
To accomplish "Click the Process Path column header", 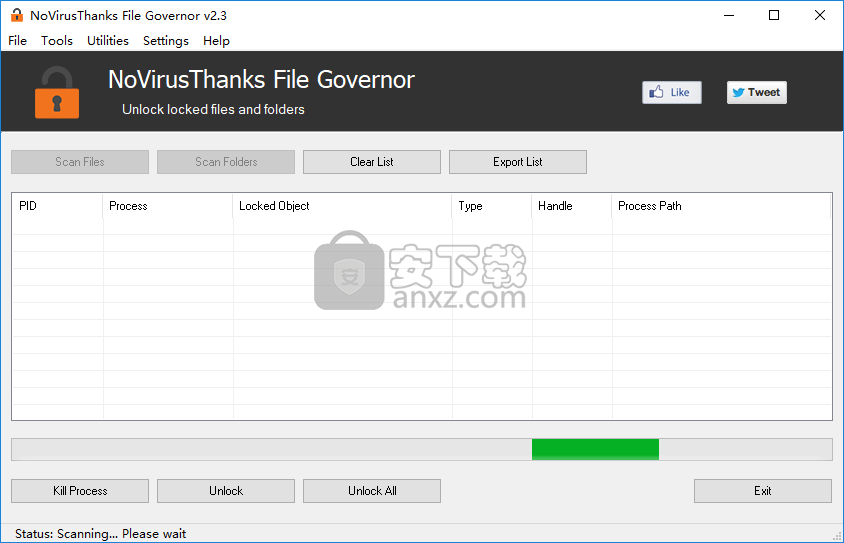I will (x=720, y=206).
